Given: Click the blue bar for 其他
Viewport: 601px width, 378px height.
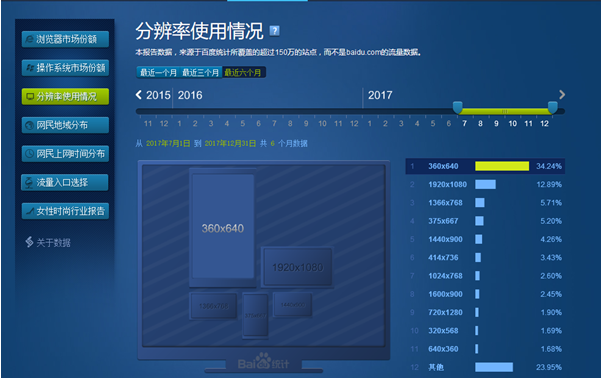Looking at the screenshot, I should pos(494,367).
